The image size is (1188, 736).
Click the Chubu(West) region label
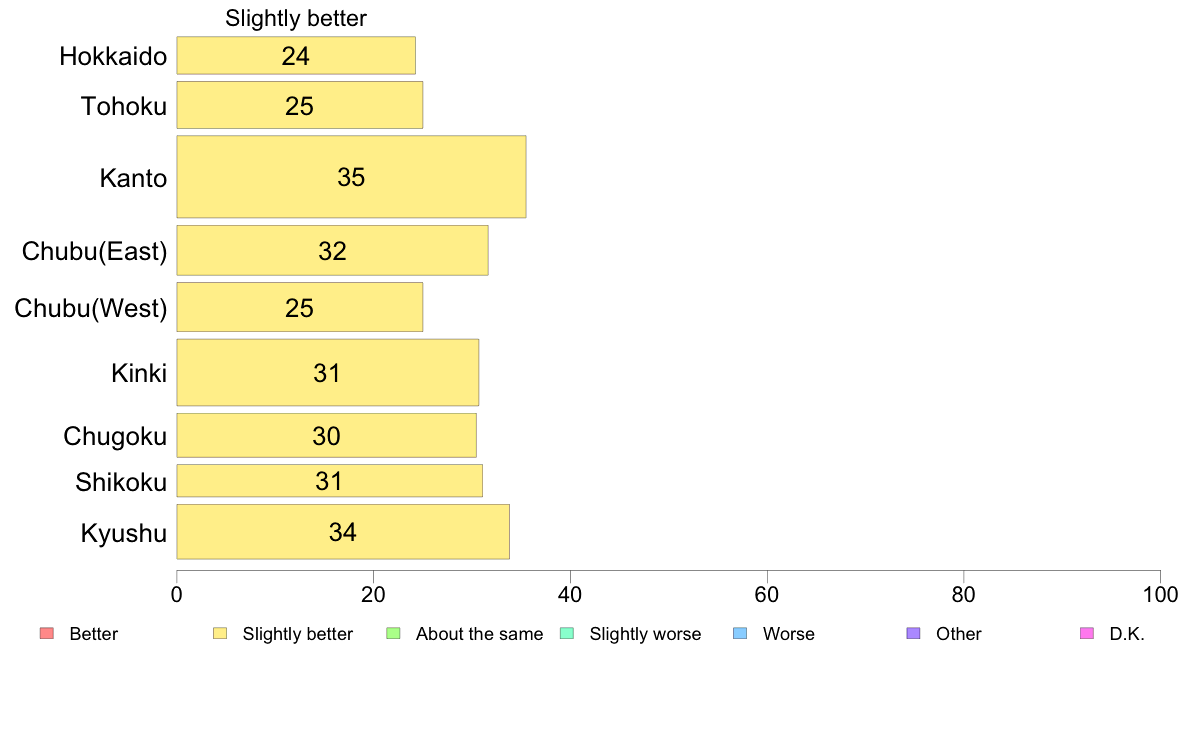[91, 308]
